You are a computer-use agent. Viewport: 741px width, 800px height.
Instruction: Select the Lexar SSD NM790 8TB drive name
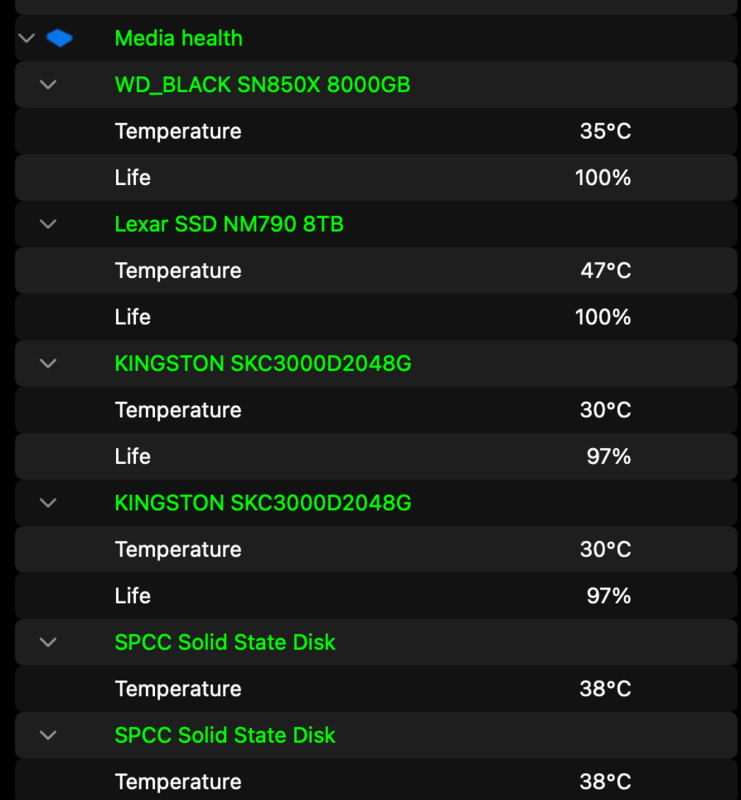pos(229,224)
